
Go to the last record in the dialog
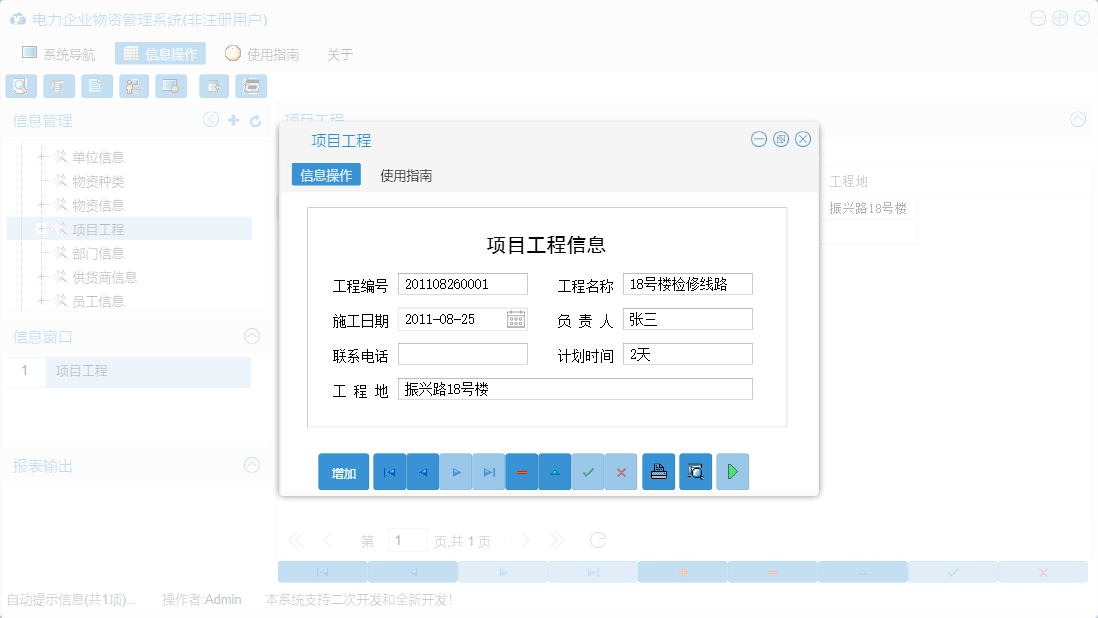[x=489, y=471]
